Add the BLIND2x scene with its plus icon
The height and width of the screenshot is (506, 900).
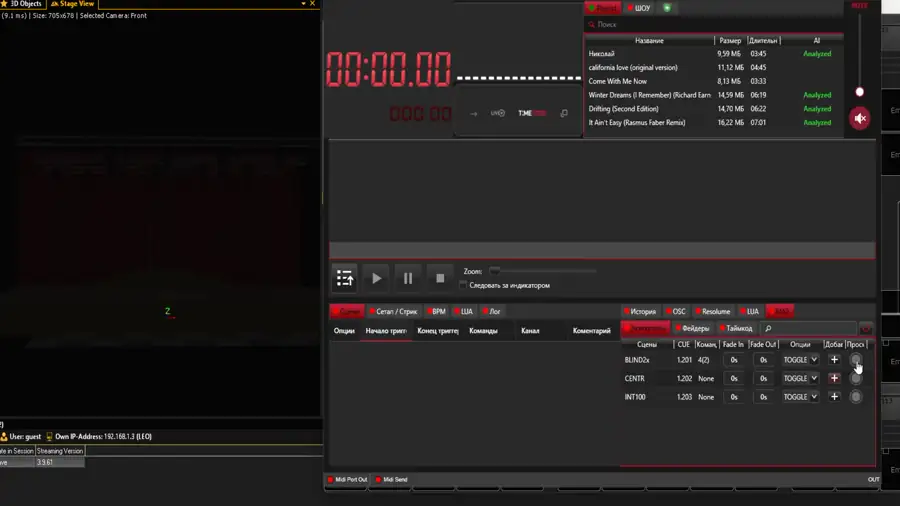834,360
